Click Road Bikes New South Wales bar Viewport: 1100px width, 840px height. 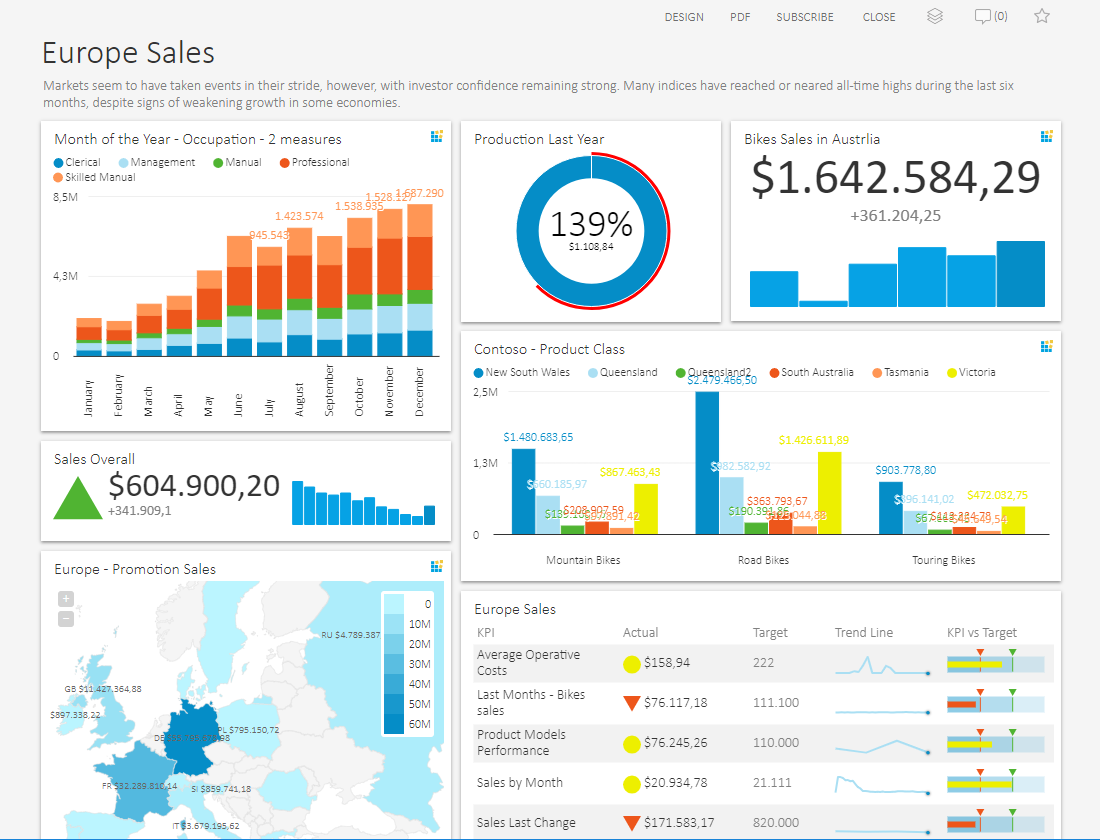(707, 462)
